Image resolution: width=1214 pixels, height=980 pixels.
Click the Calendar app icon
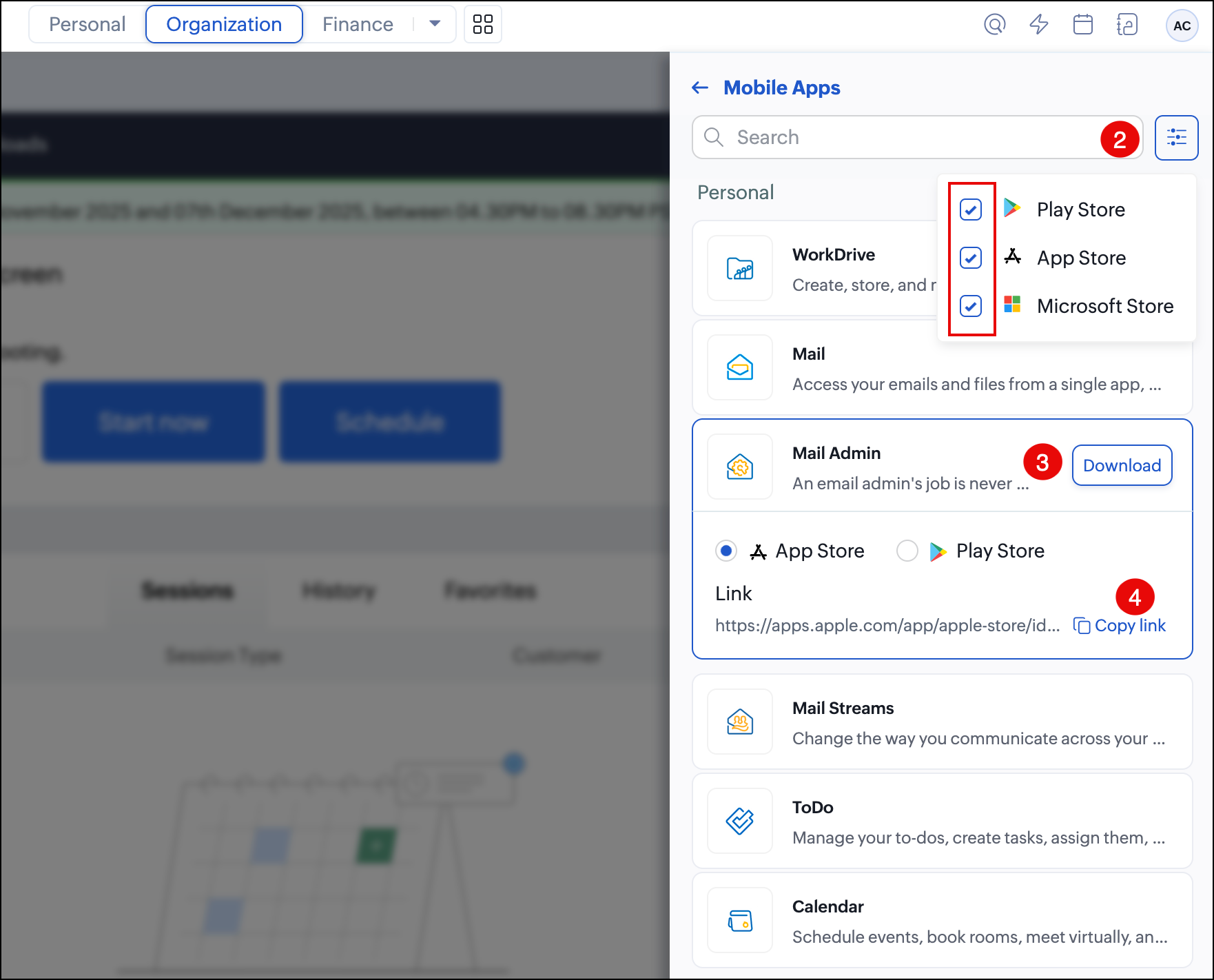[x=740, y=920]
